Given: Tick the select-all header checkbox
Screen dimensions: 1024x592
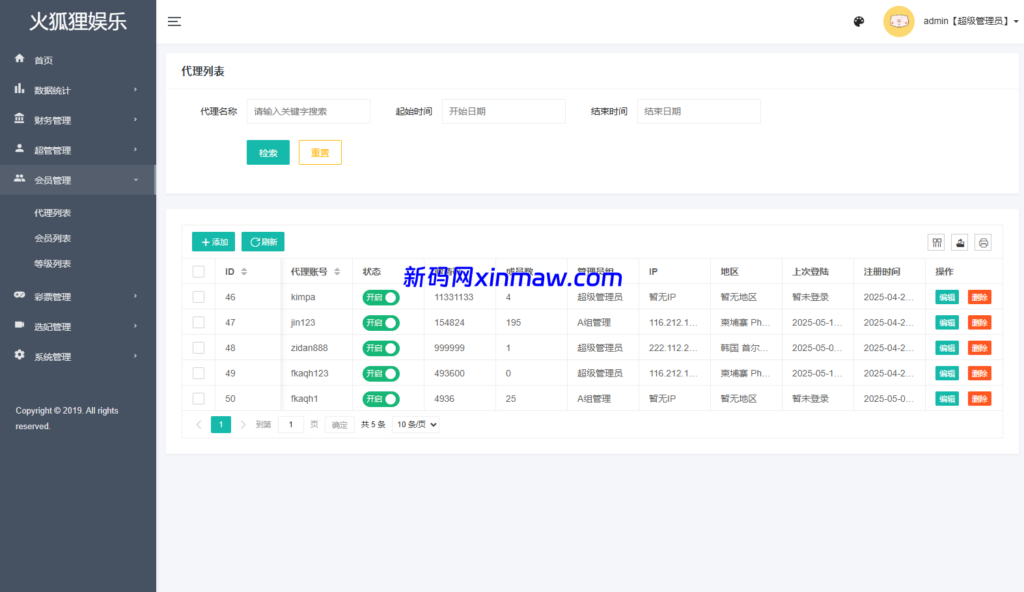Looking at the screenshot, I should [x=199, y=272].
